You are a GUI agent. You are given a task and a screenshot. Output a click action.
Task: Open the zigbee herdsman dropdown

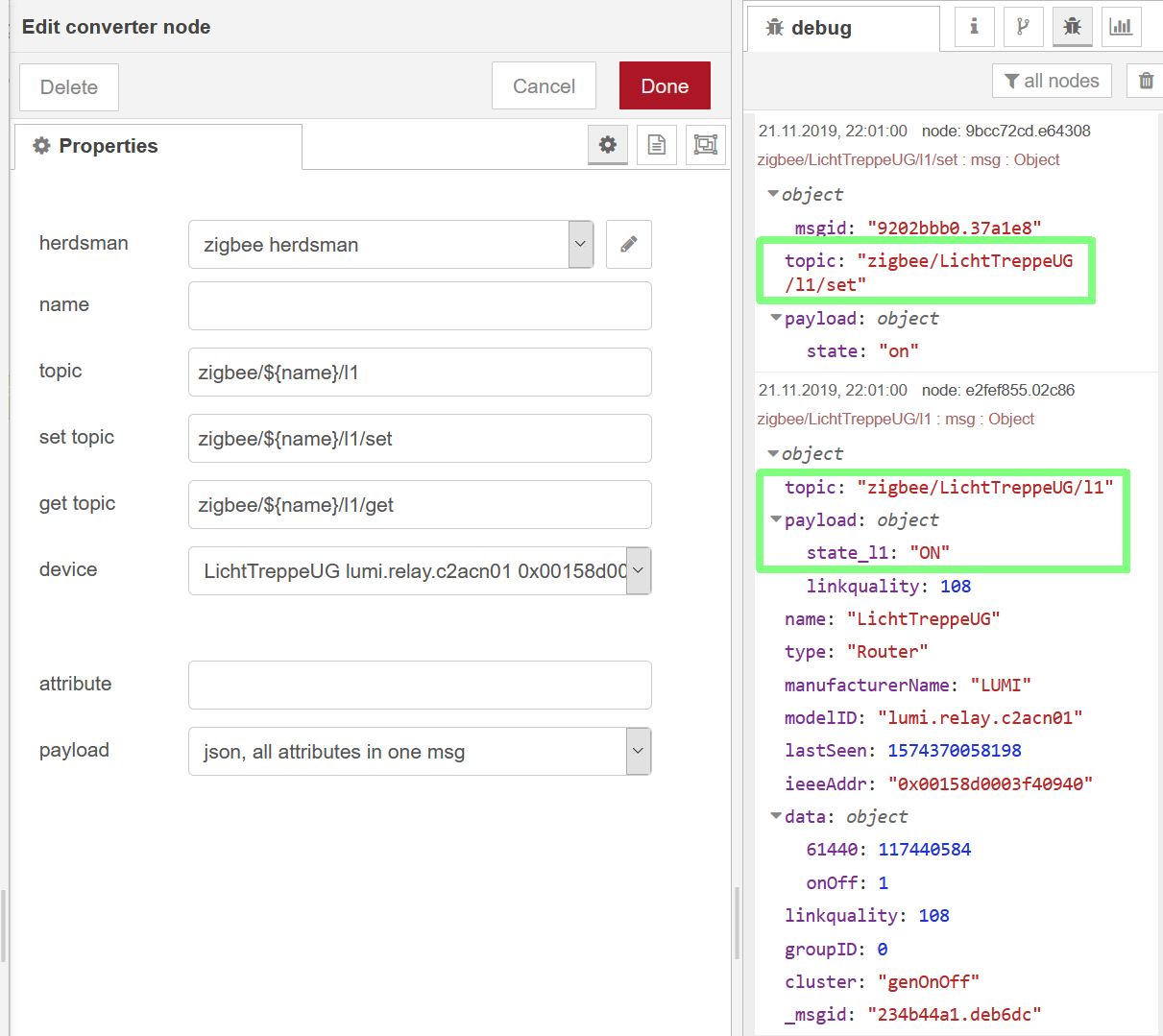580,244
